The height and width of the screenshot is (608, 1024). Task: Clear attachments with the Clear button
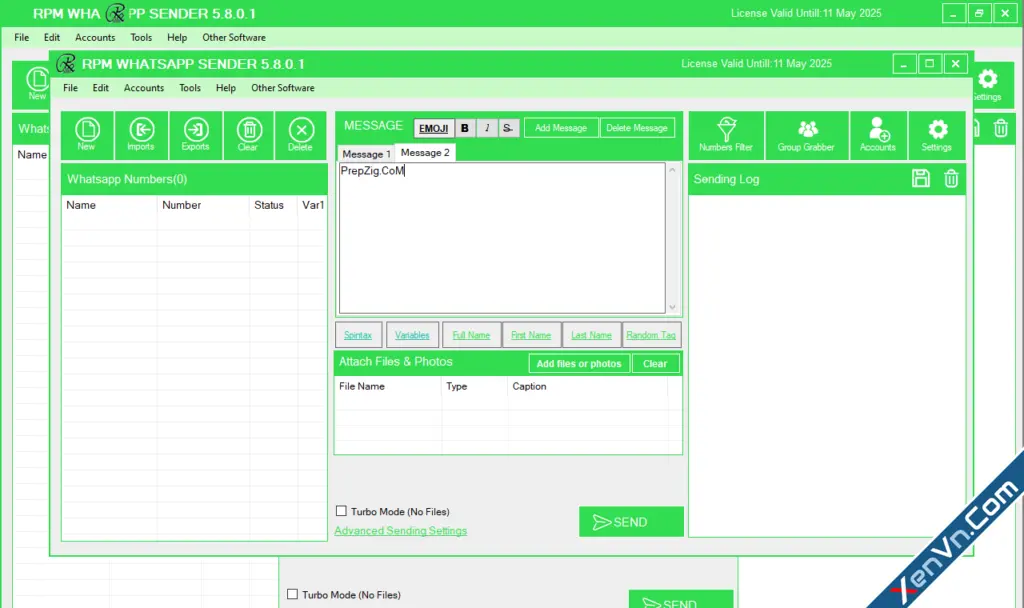[x=655, y=364]
